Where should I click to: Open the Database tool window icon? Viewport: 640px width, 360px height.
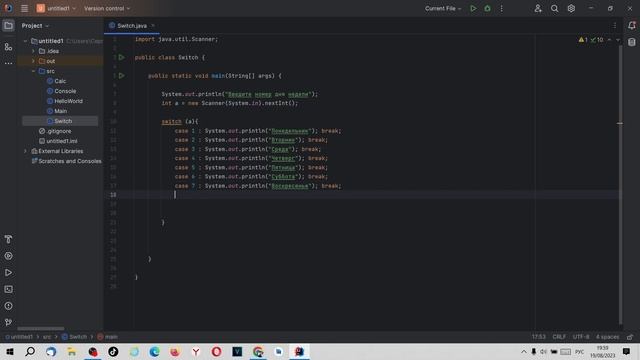point(632,42)
